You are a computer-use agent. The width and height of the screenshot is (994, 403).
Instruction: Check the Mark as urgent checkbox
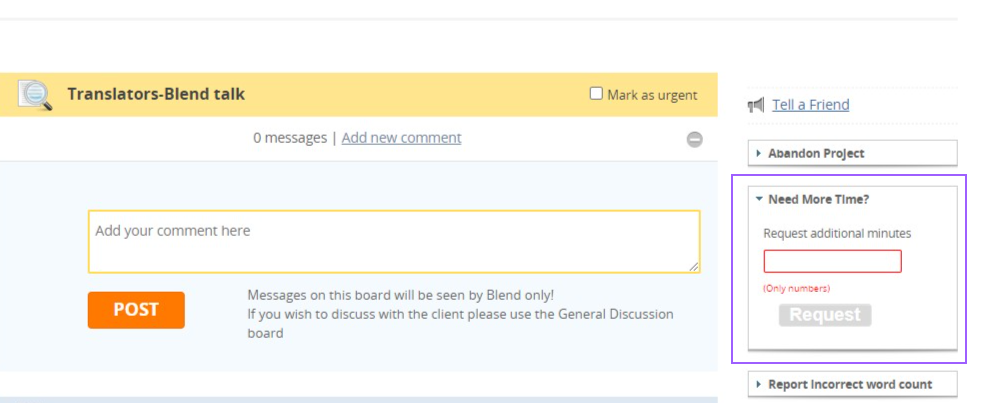pos(597,94)
